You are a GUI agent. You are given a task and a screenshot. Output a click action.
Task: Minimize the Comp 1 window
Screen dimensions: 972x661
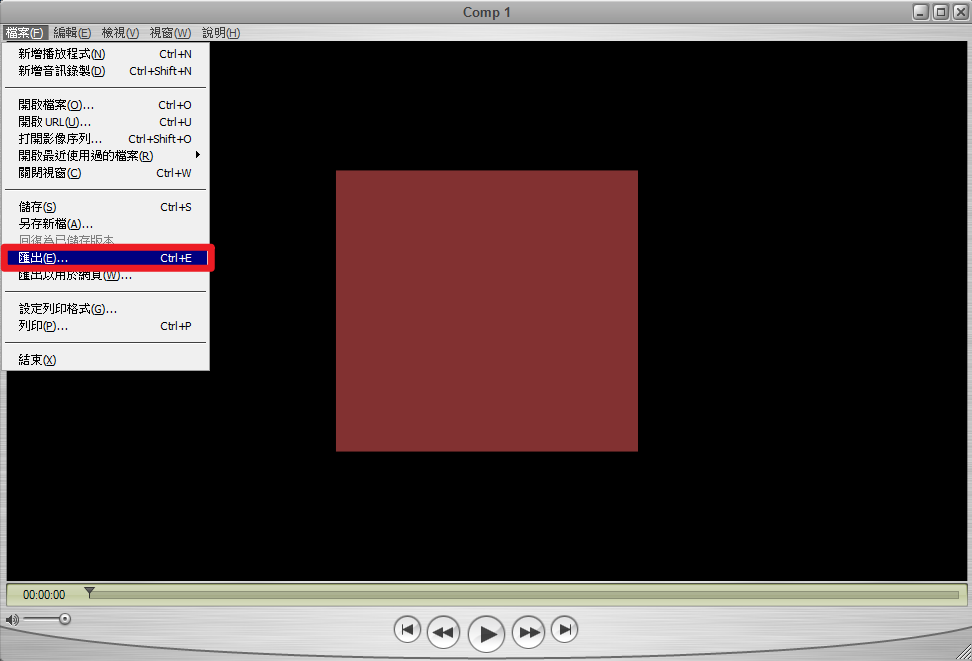(x=921, y=12)
